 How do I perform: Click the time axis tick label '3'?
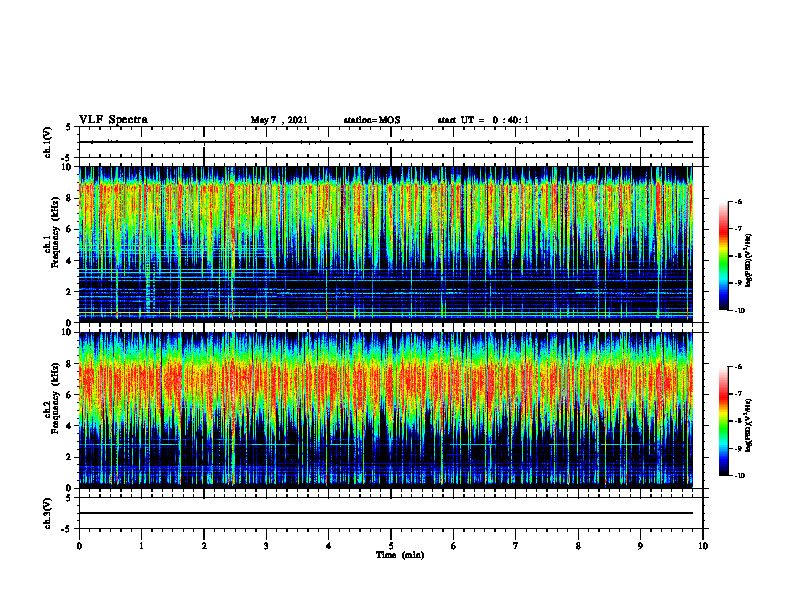(x=266, y=546)
